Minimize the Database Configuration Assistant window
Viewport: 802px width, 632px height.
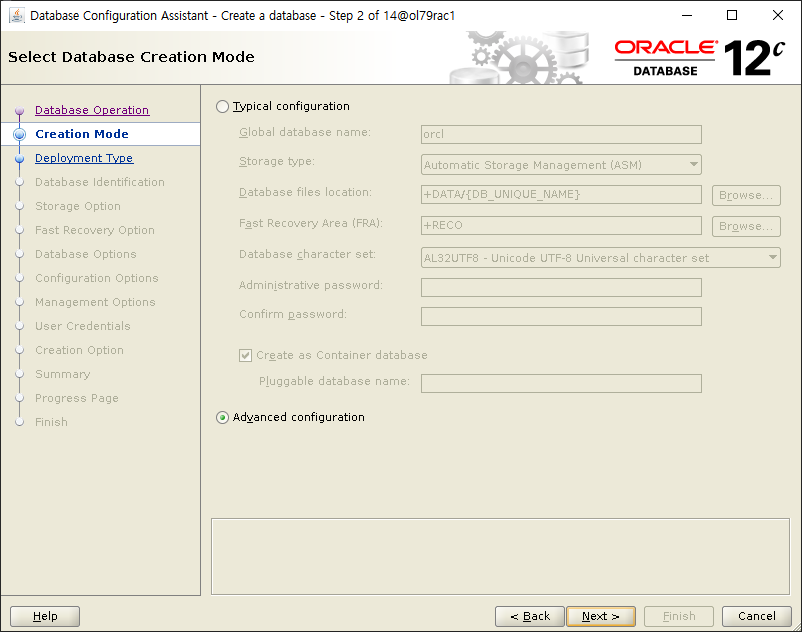[687, 15]
